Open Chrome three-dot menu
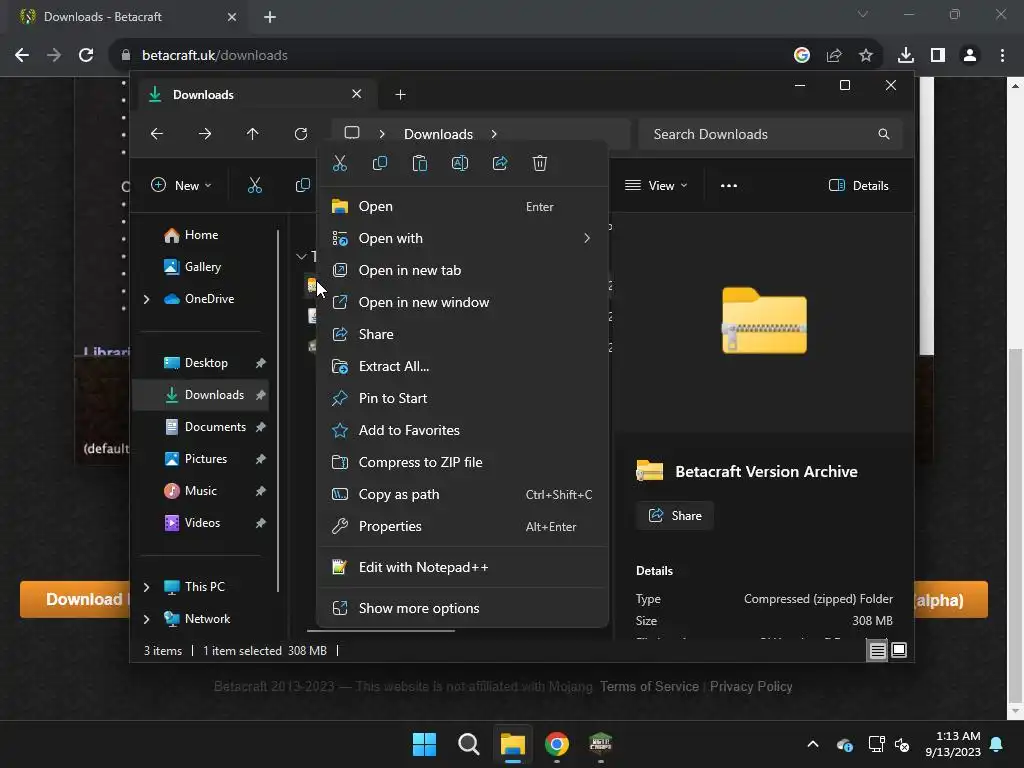 tap(1002, 56)
